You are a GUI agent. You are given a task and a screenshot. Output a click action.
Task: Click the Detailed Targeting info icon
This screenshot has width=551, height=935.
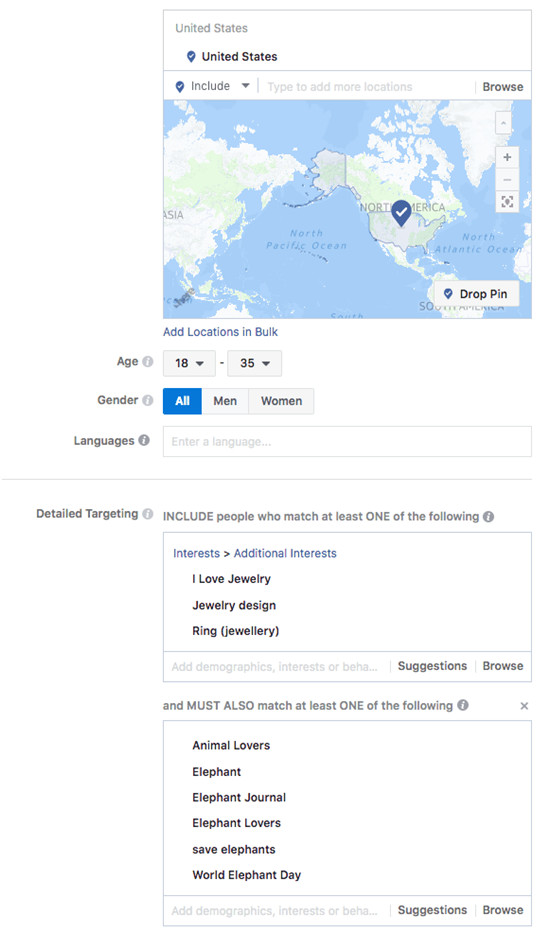pyautogui.click(x=148, y=513)
